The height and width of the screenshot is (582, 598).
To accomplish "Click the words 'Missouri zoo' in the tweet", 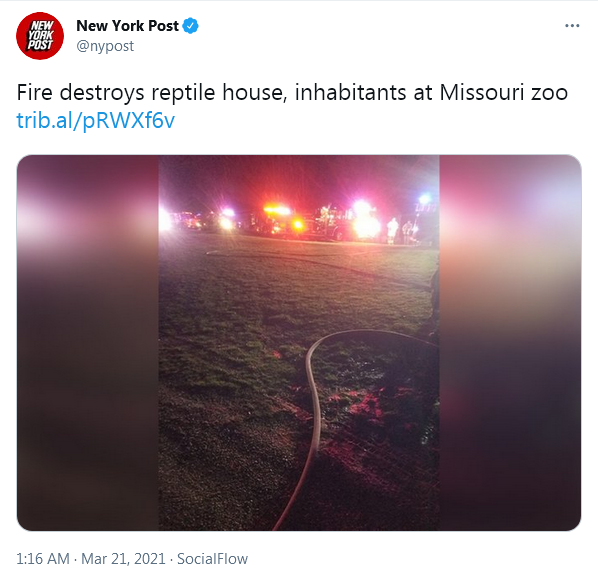I will (x=503, y=92).
